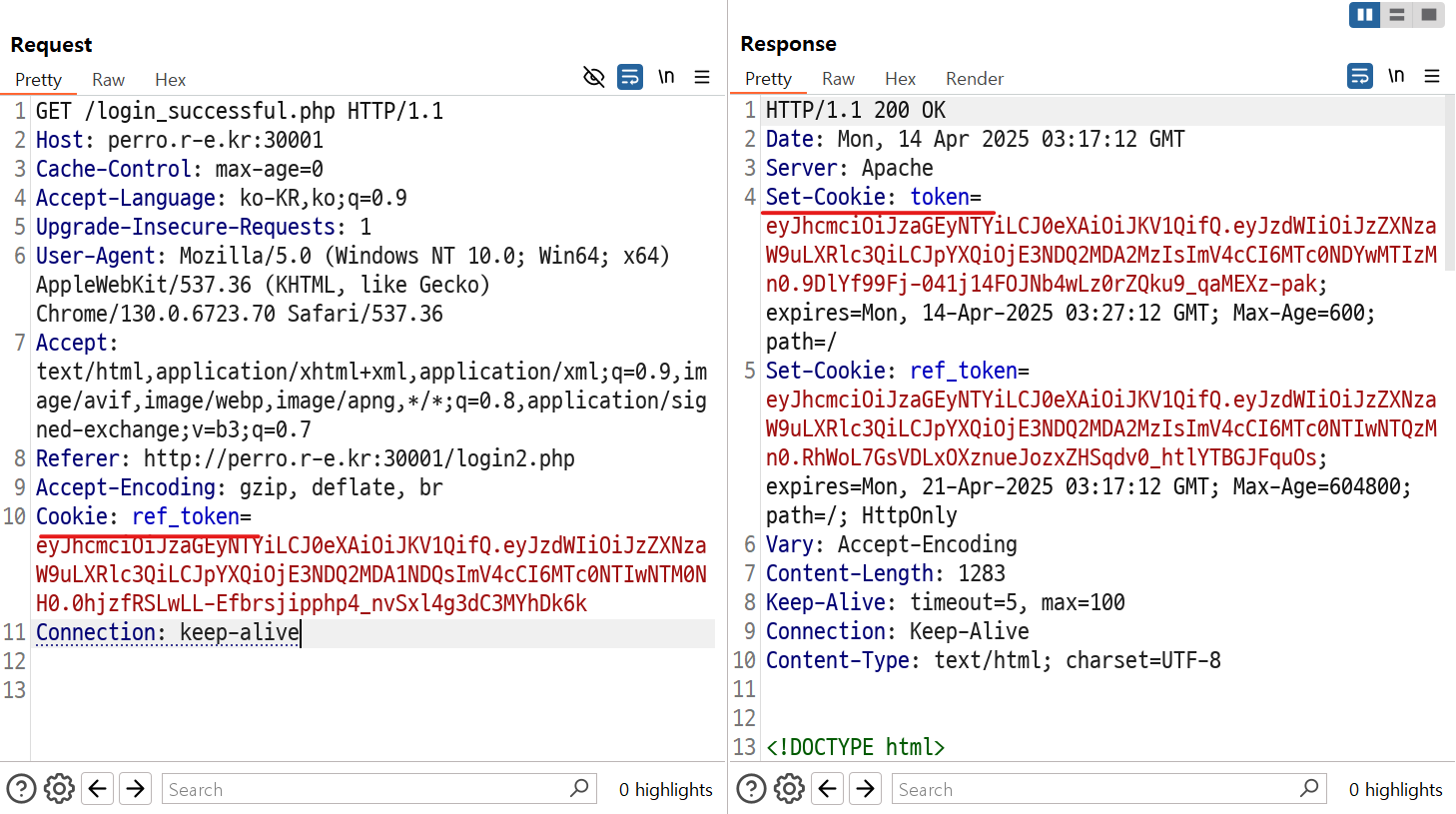The width and height of the screenshot is (1456, 814).
Task: Click Set-Cookie ref_token header name
Action: coord(898,371)
